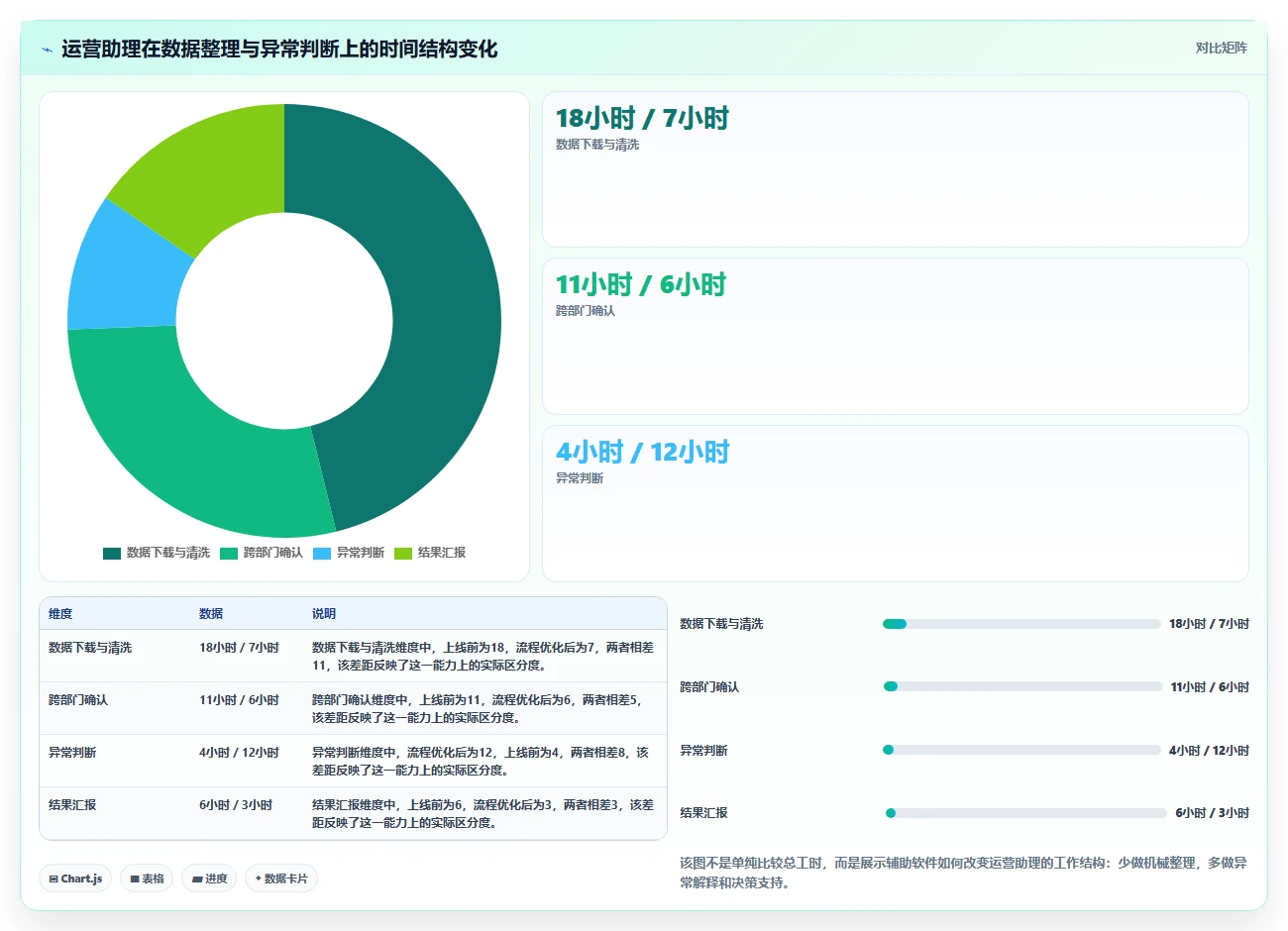Click progress label 跨部门确认
1288x931 pixels.
pyautogui.click(x=709, y=687)
